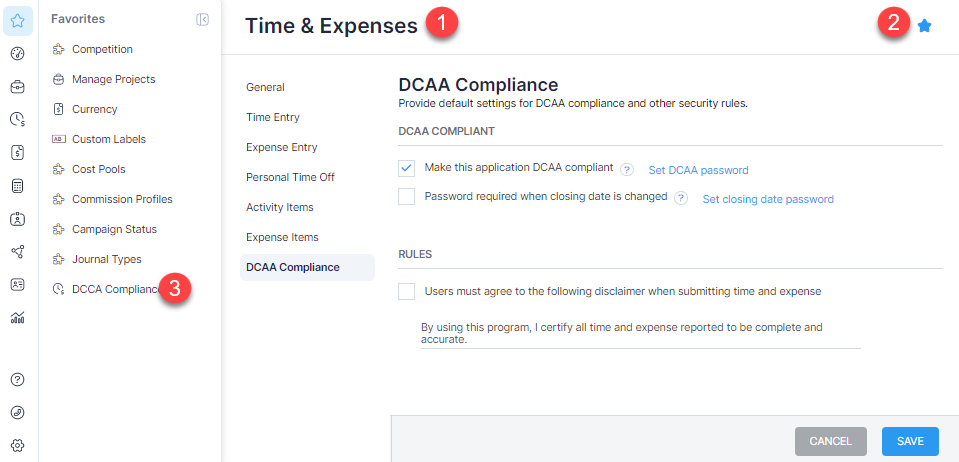Switch to the General settings tab
Viewport: 959px width, 462px height.
(265, 87)
